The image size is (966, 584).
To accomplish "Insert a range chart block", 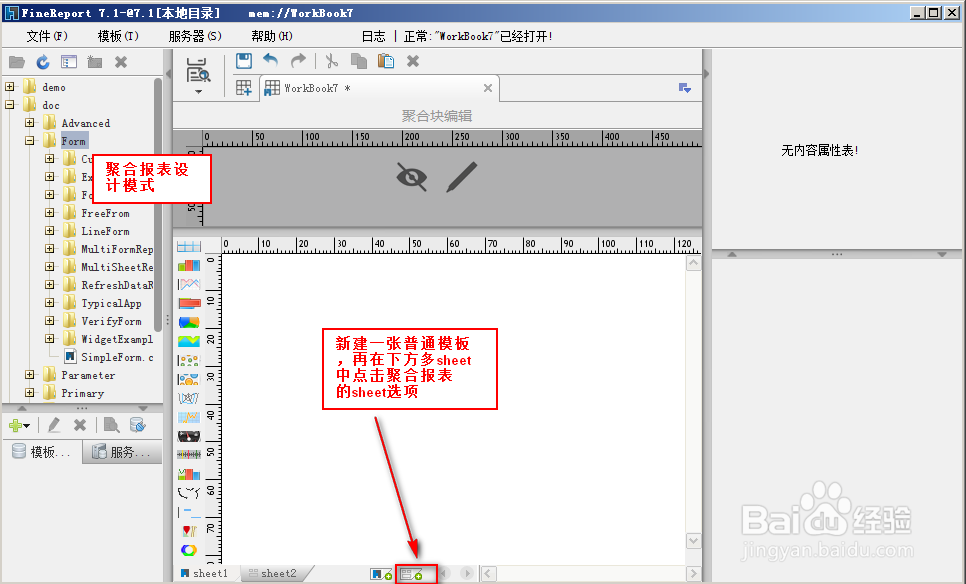I will pyautogui.click(x=189, y=455).
